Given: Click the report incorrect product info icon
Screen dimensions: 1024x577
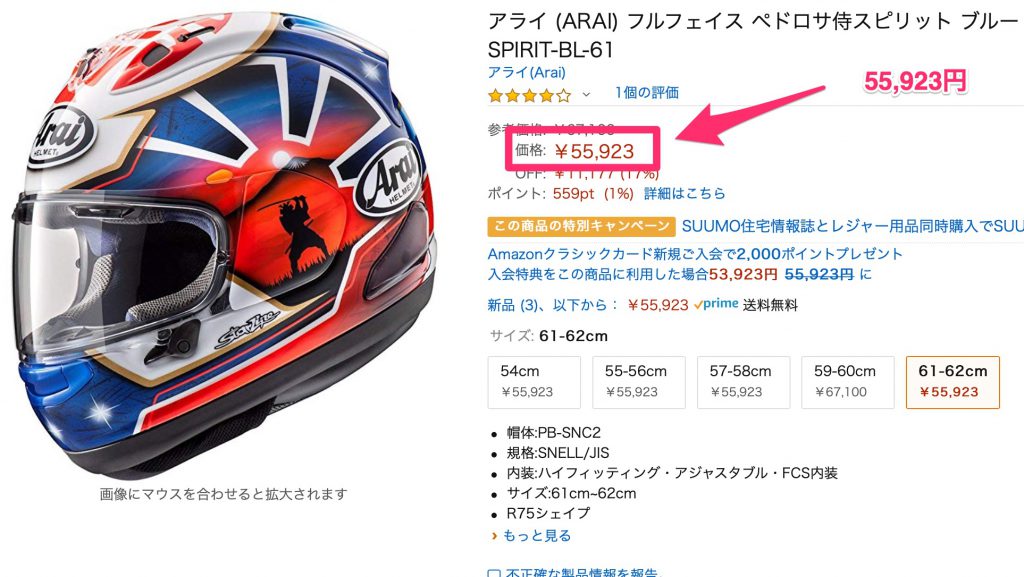Looking at the screenshot, I should pyautogui.click(x=494, y=574).
